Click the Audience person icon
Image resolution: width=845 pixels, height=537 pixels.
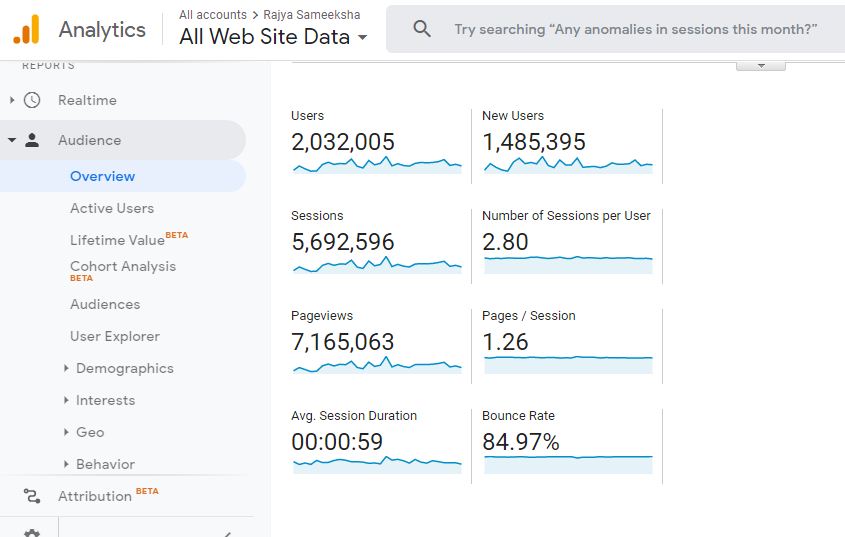point(32,140)
